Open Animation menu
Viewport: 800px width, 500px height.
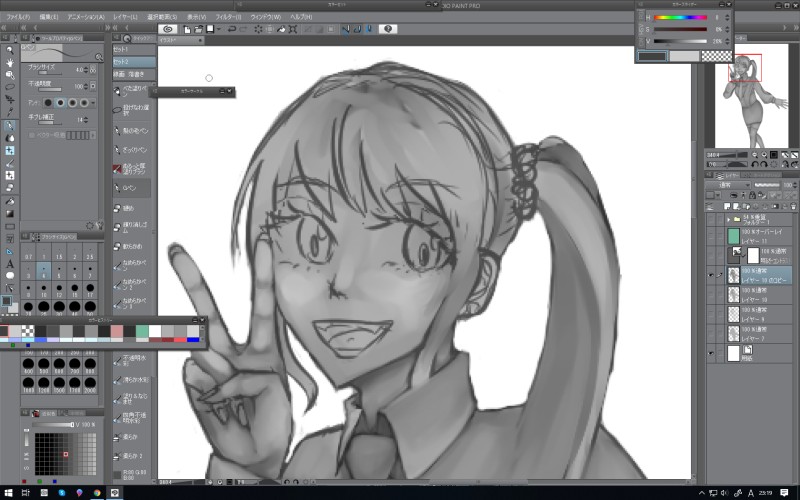click(86, 17)
